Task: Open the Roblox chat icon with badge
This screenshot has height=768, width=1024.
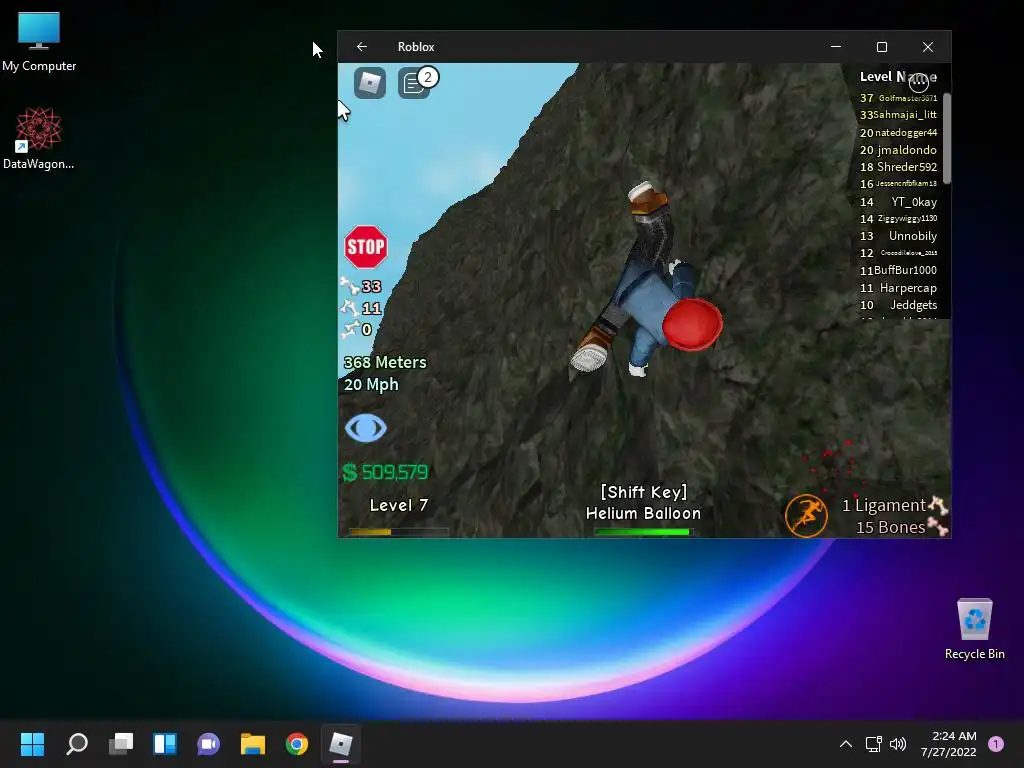Action: tap(416, 83)
